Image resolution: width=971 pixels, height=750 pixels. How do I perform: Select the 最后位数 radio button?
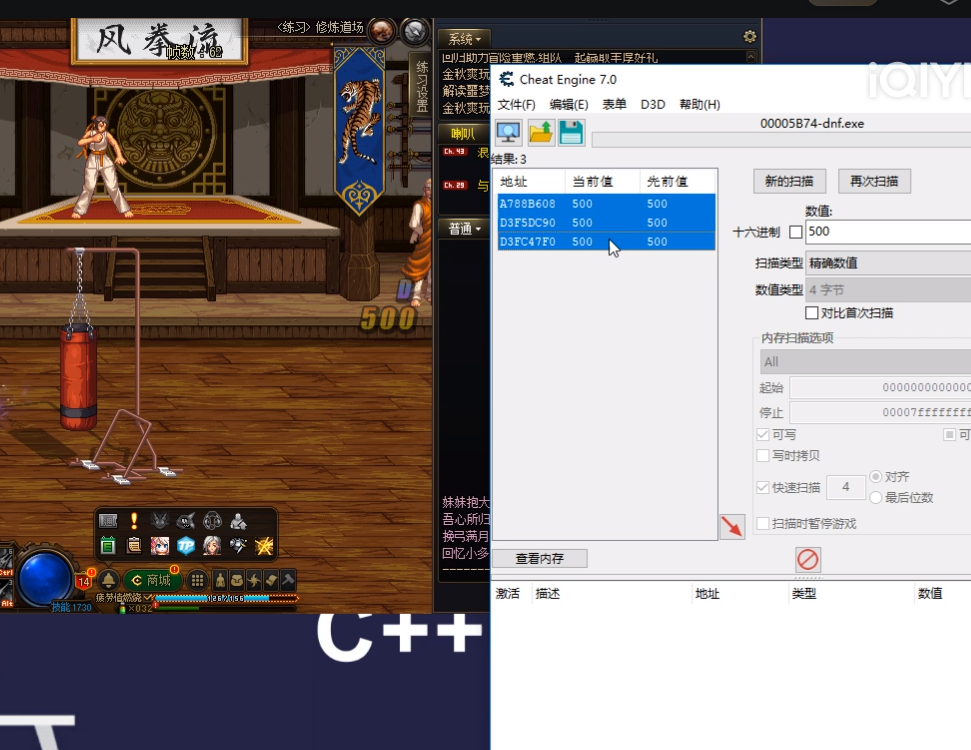click(x=876, y=497)
